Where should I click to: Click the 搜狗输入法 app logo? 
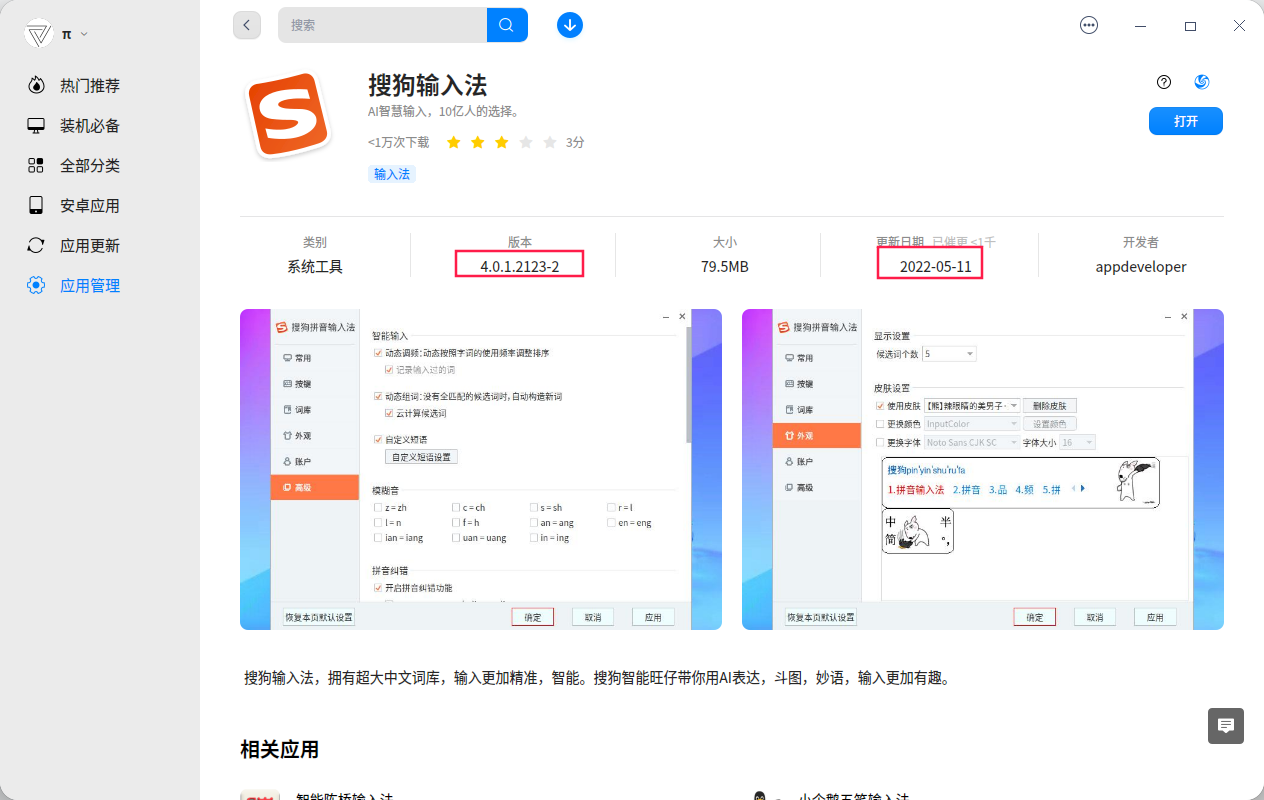tap(289, 114)
